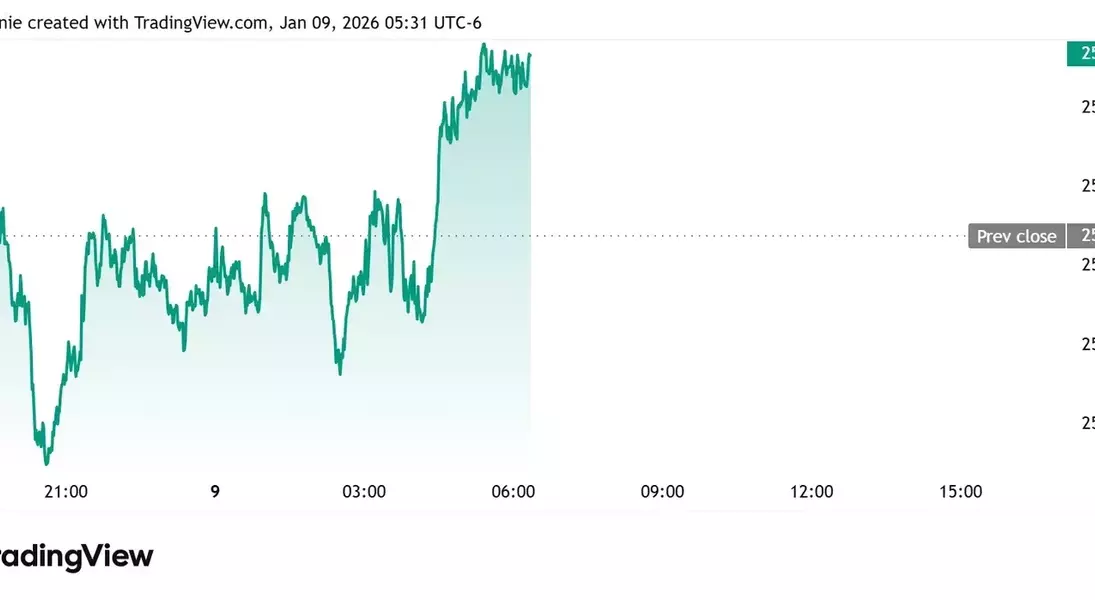Click the Prev close label
The image size is (1095, 600).
1015,236
